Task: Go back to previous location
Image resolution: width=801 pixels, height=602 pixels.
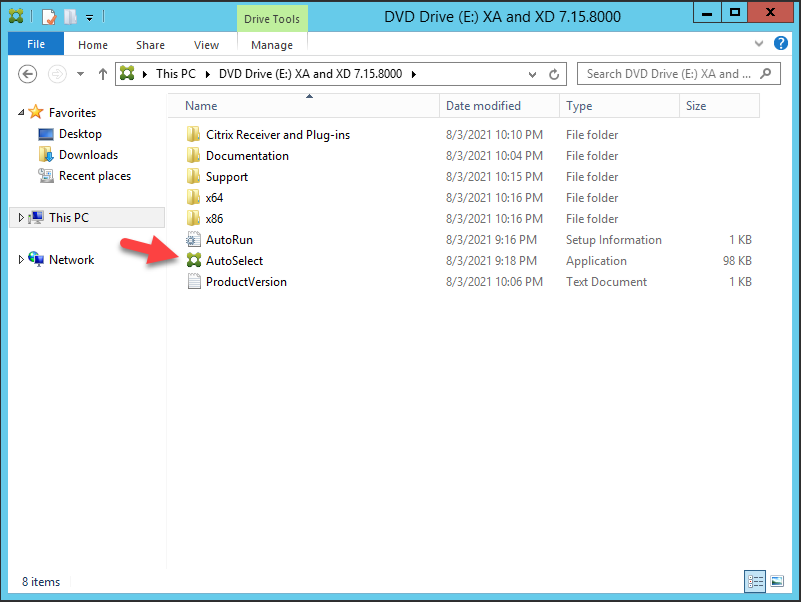Action: pos(28,74)
